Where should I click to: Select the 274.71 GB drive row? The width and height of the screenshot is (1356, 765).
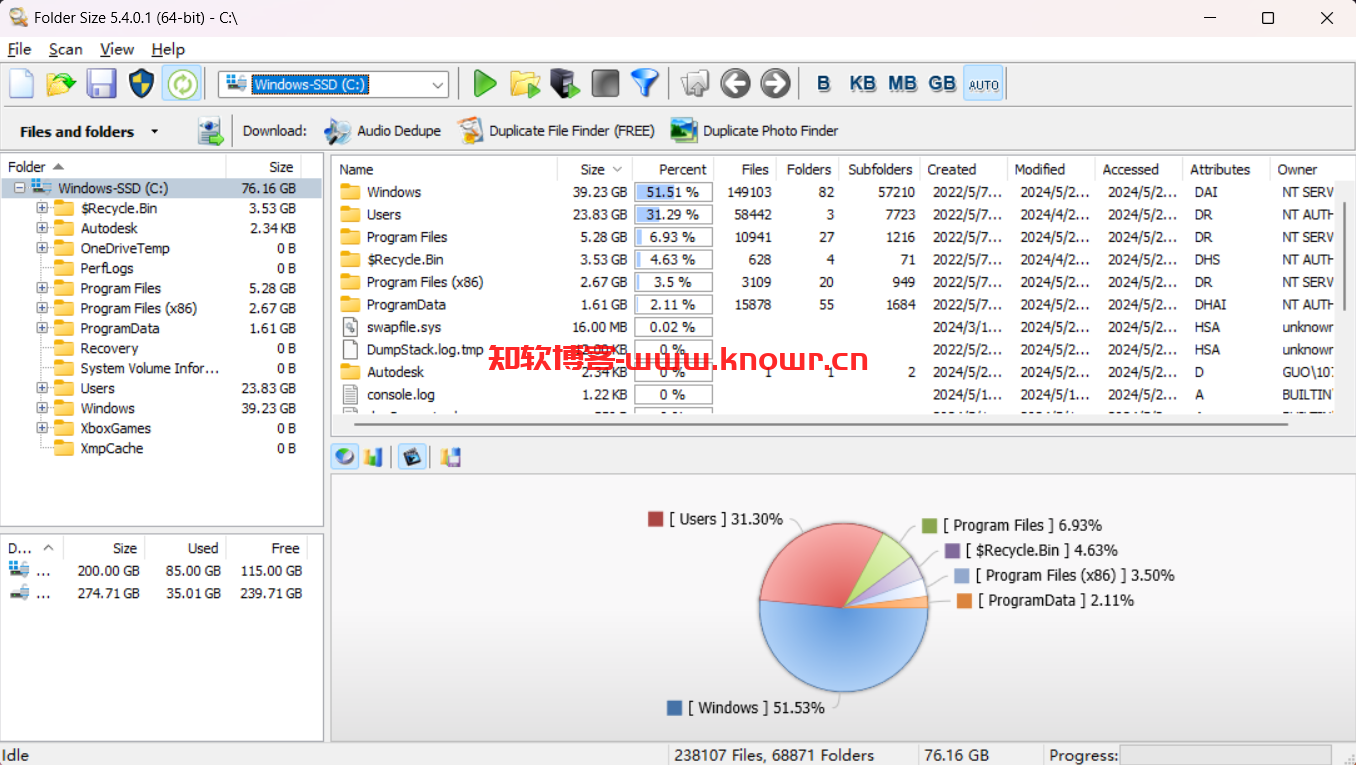point(155,593)
